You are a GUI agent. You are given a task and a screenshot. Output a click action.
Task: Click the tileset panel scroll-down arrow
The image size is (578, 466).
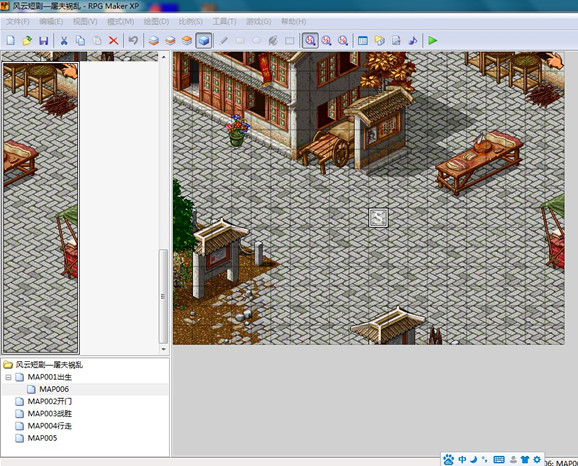pos(164,349)
